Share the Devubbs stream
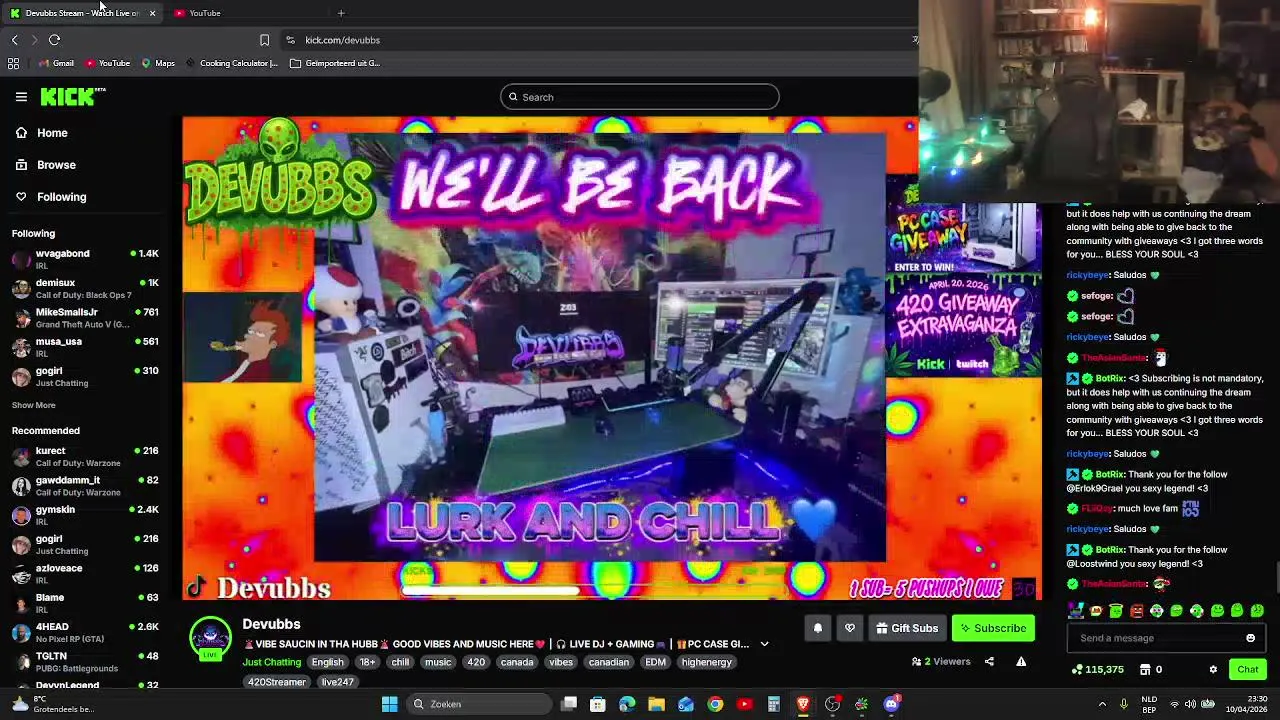Screen dimensions: 1280x720 (989, 661)
